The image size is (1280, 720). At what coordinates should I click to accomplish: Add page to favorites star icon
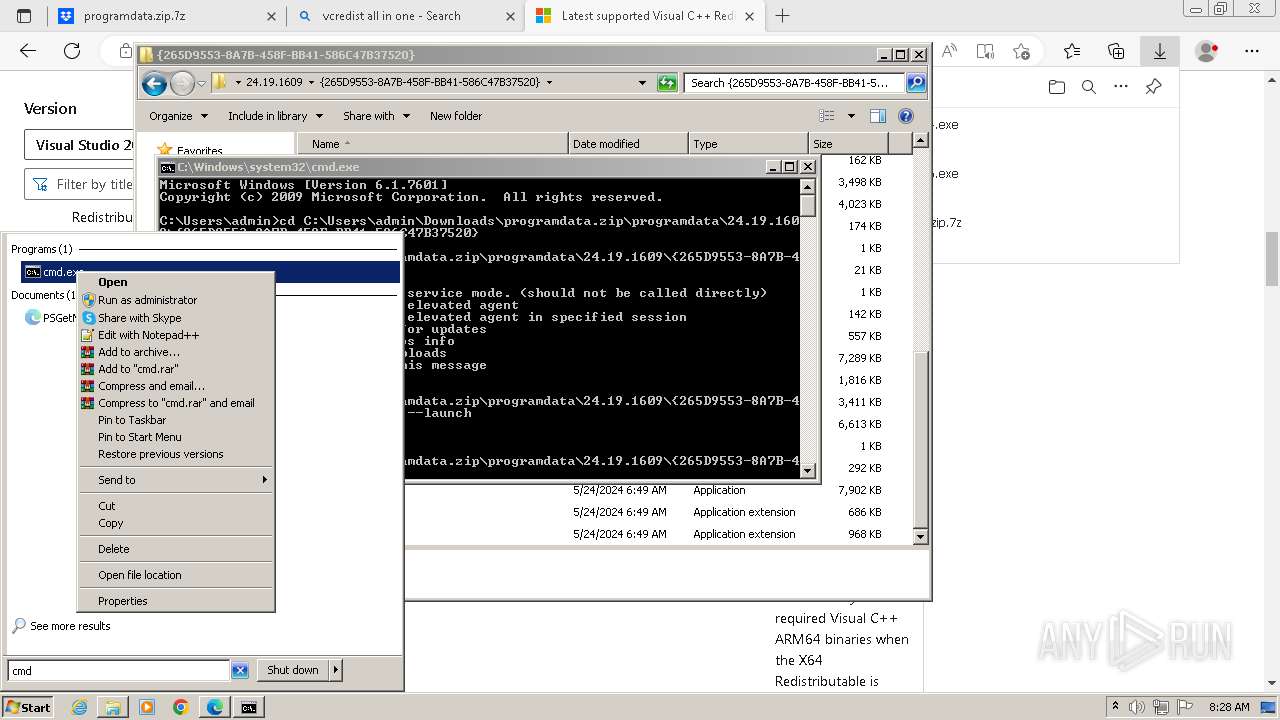point(1021,51)
